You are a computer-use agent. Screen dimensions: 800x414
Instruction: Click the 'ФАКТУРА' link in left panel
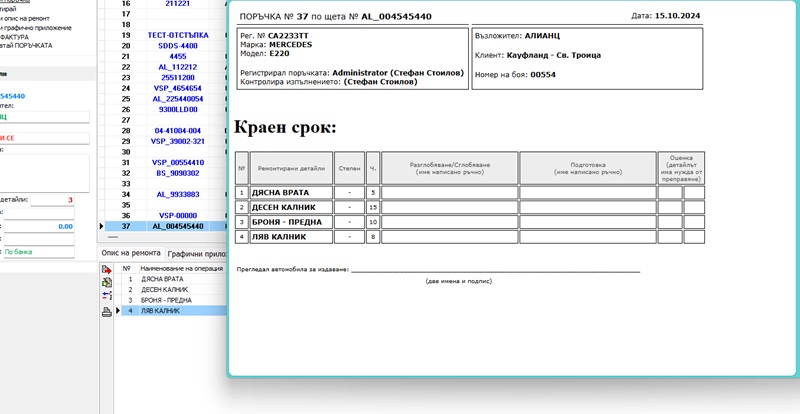coord(14,37)
